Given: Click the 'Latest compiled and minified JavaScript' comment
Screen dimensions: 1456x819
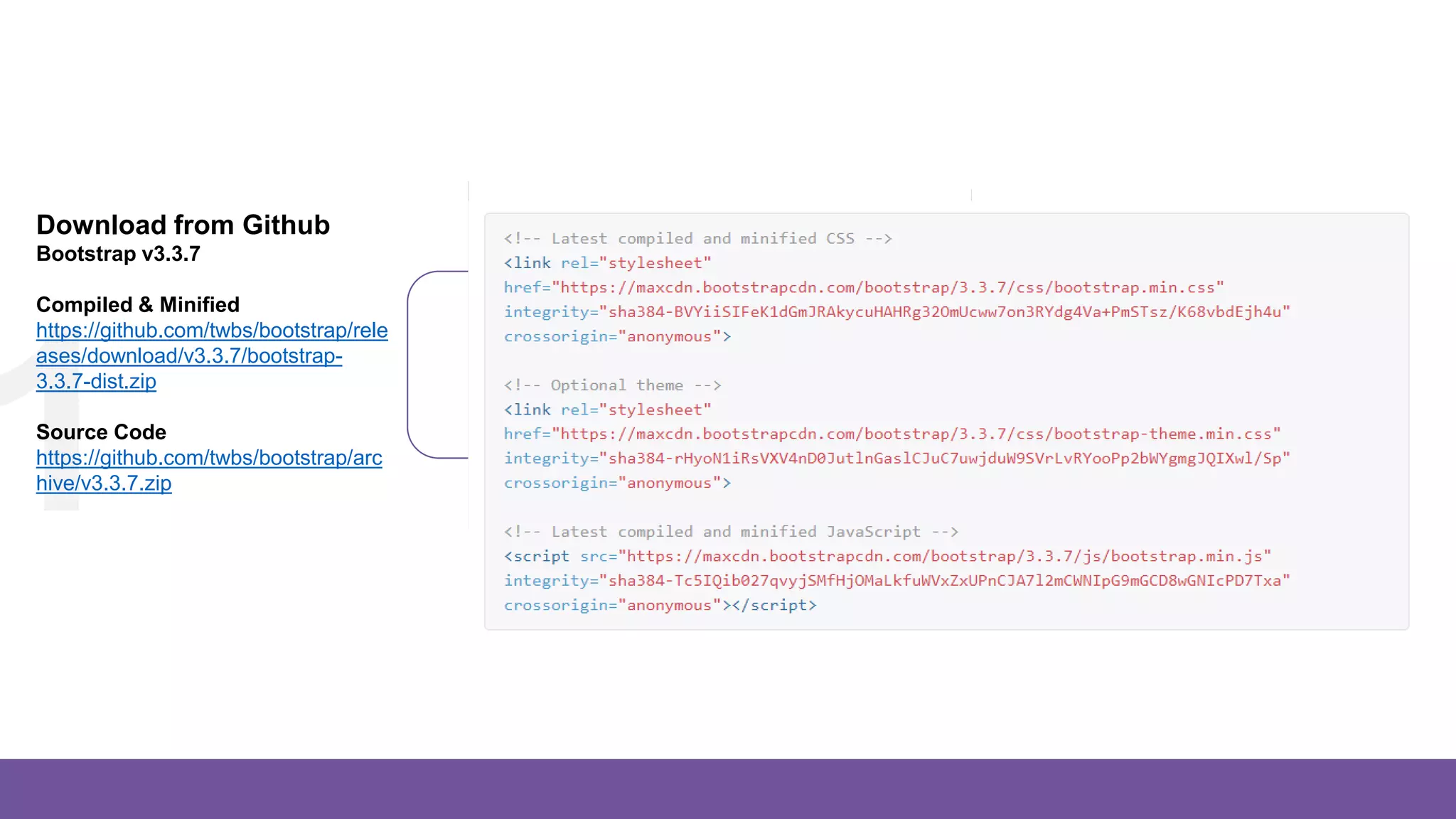Looking at the screenshot, I should click(730, 532).
